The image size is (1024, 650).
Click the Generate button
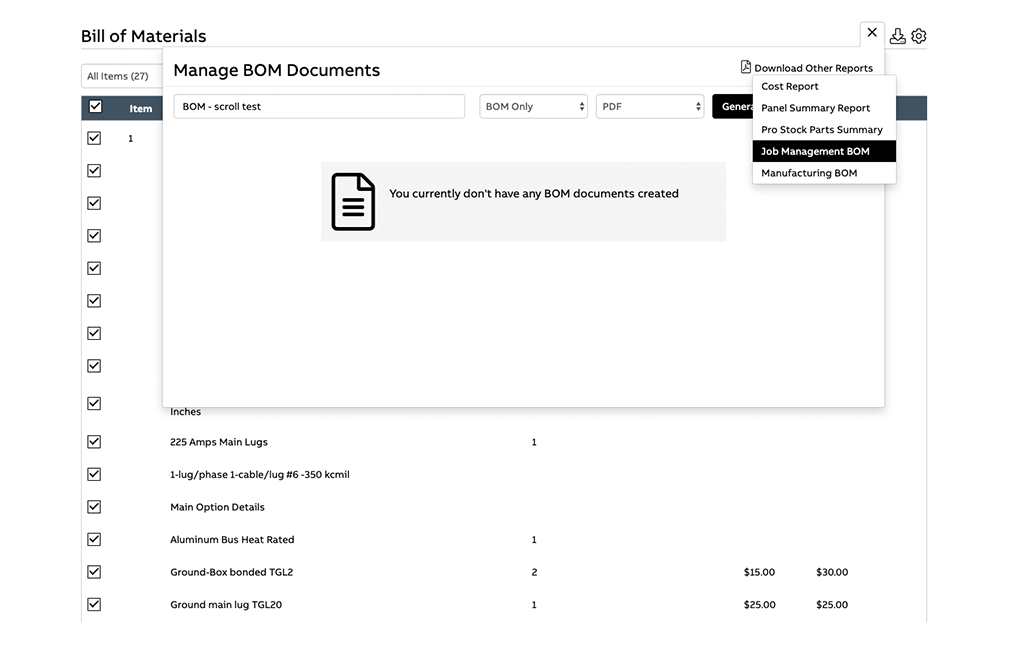pyautogui.click(x=733, y=106)
